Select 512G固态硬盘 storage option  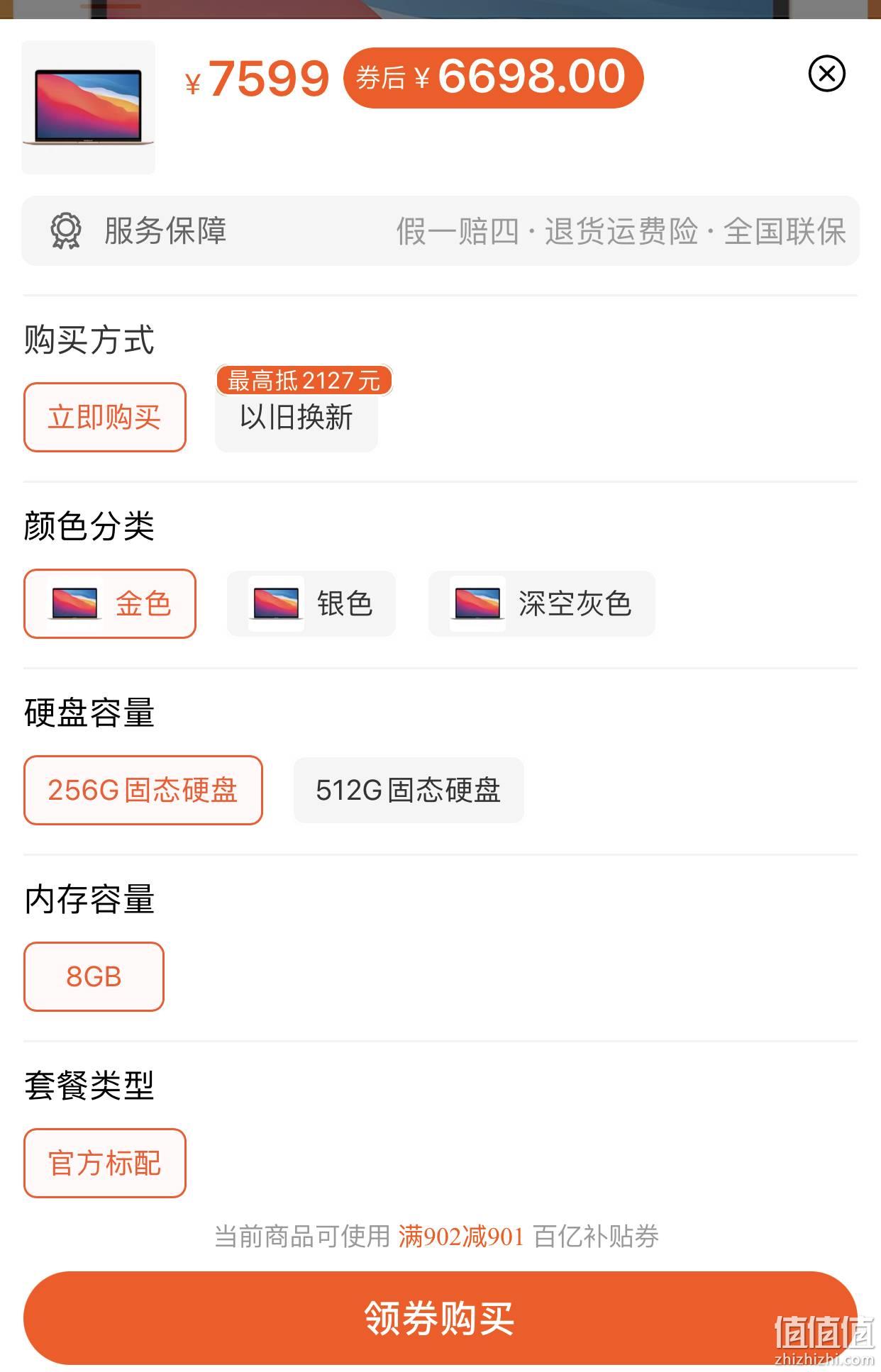coord(409,790)
